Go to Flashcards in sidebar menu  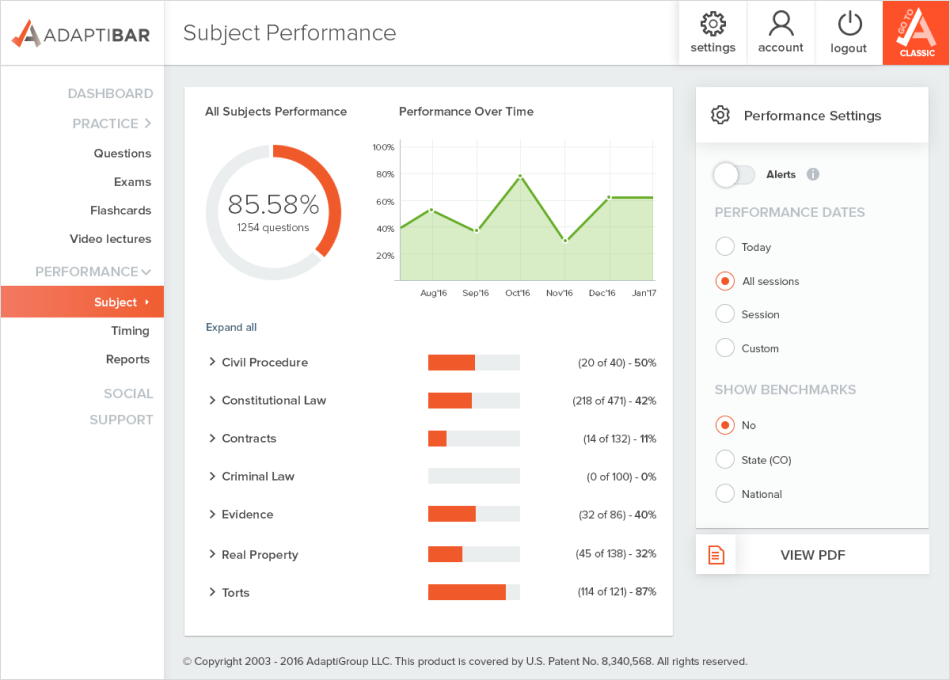(121, 210)
